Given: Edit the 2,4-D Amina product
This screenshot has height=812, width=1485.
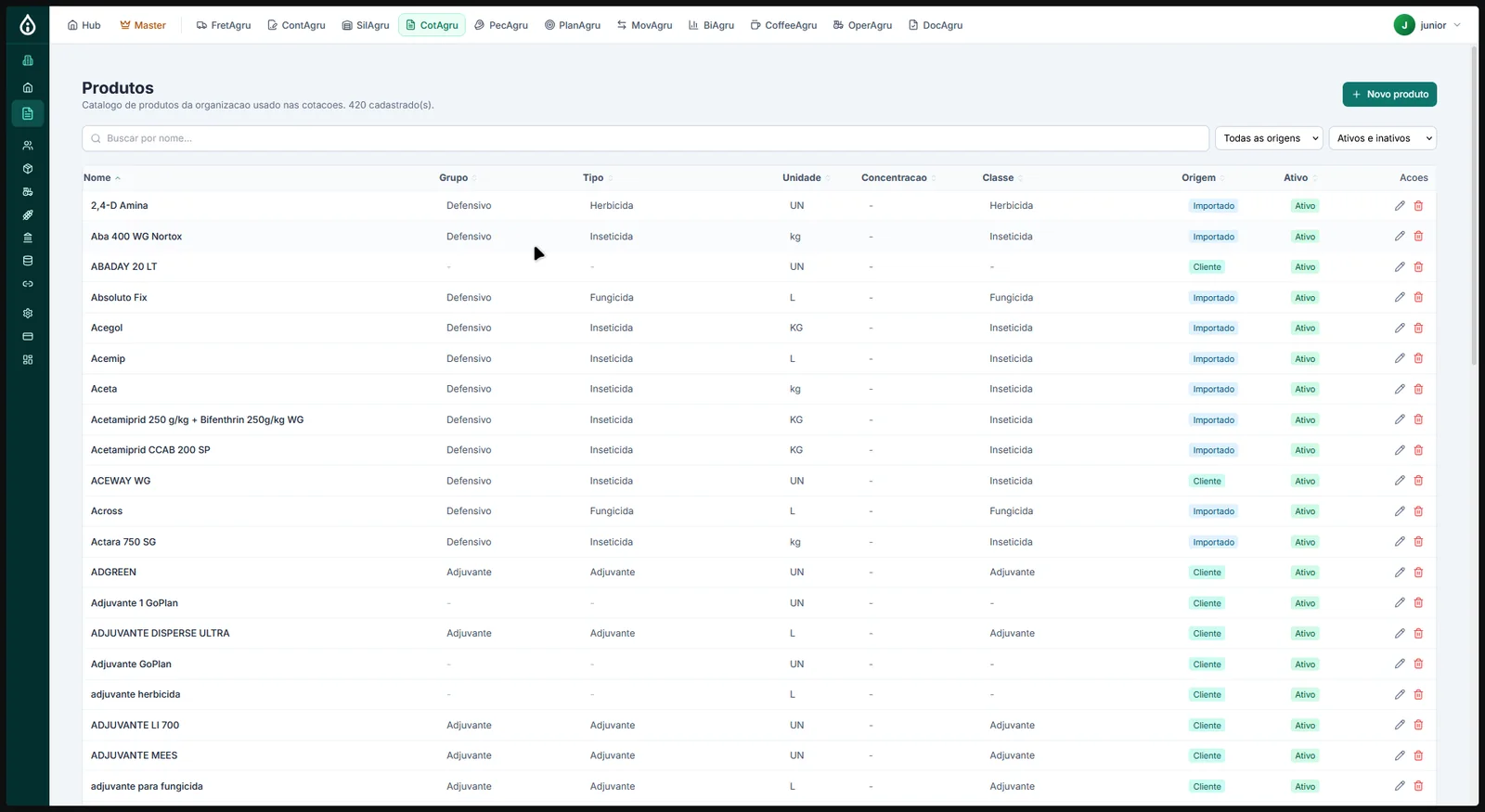Looking at the screenshot, I should pyautogui.click(x=1400, y=206).
